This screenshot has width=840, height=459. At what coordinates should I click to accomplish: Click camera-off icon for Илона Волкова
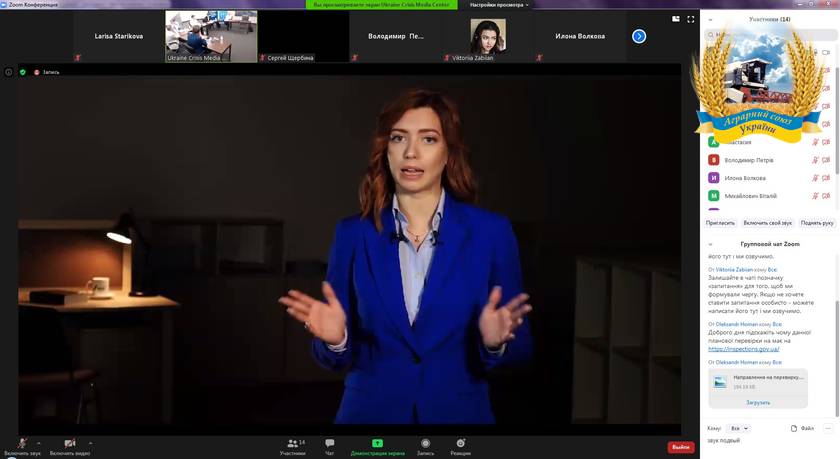tap(826, 178)
